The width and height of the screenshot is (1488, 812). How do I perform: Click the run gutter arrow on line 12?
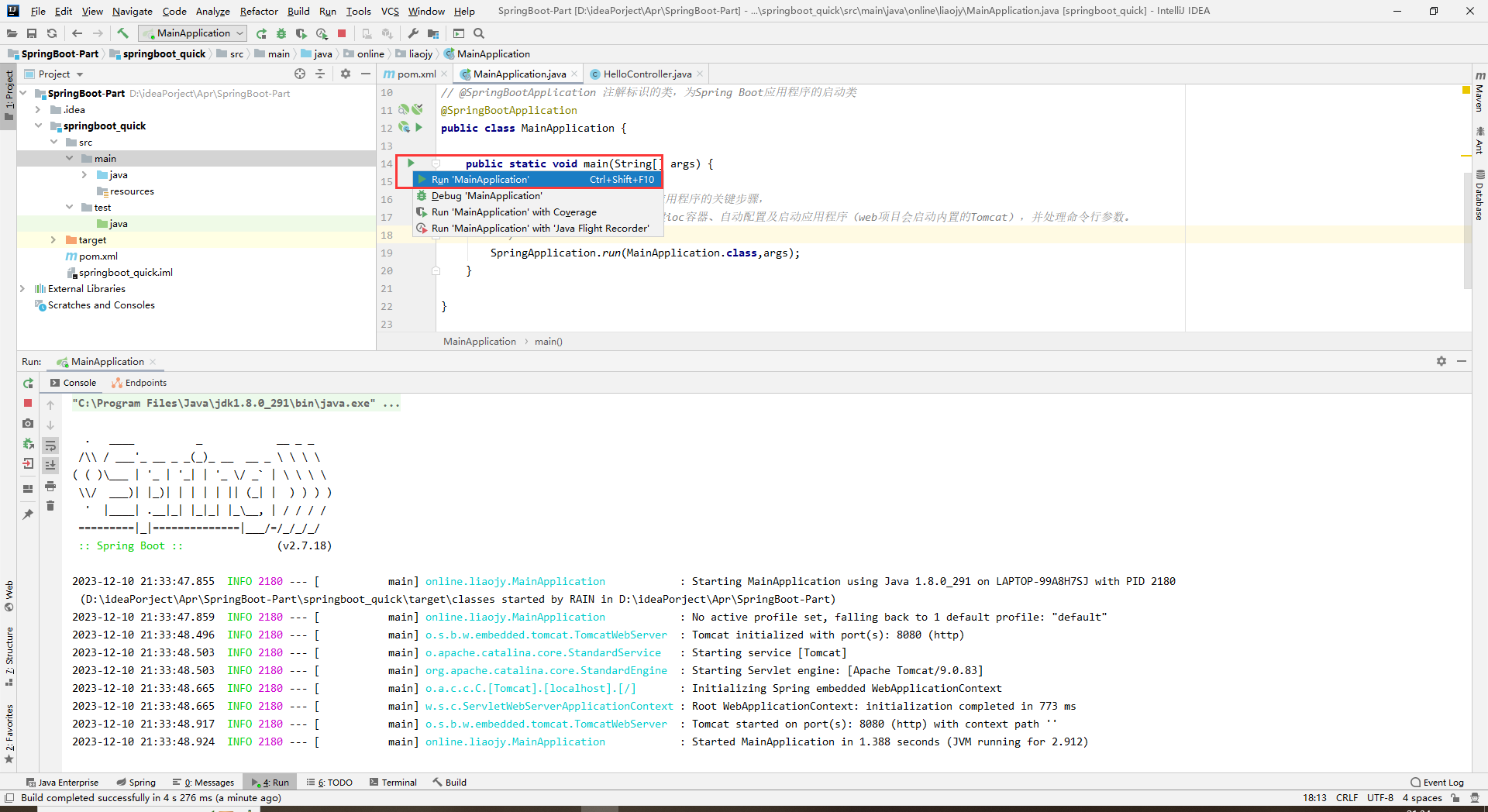tap(419, 127)
